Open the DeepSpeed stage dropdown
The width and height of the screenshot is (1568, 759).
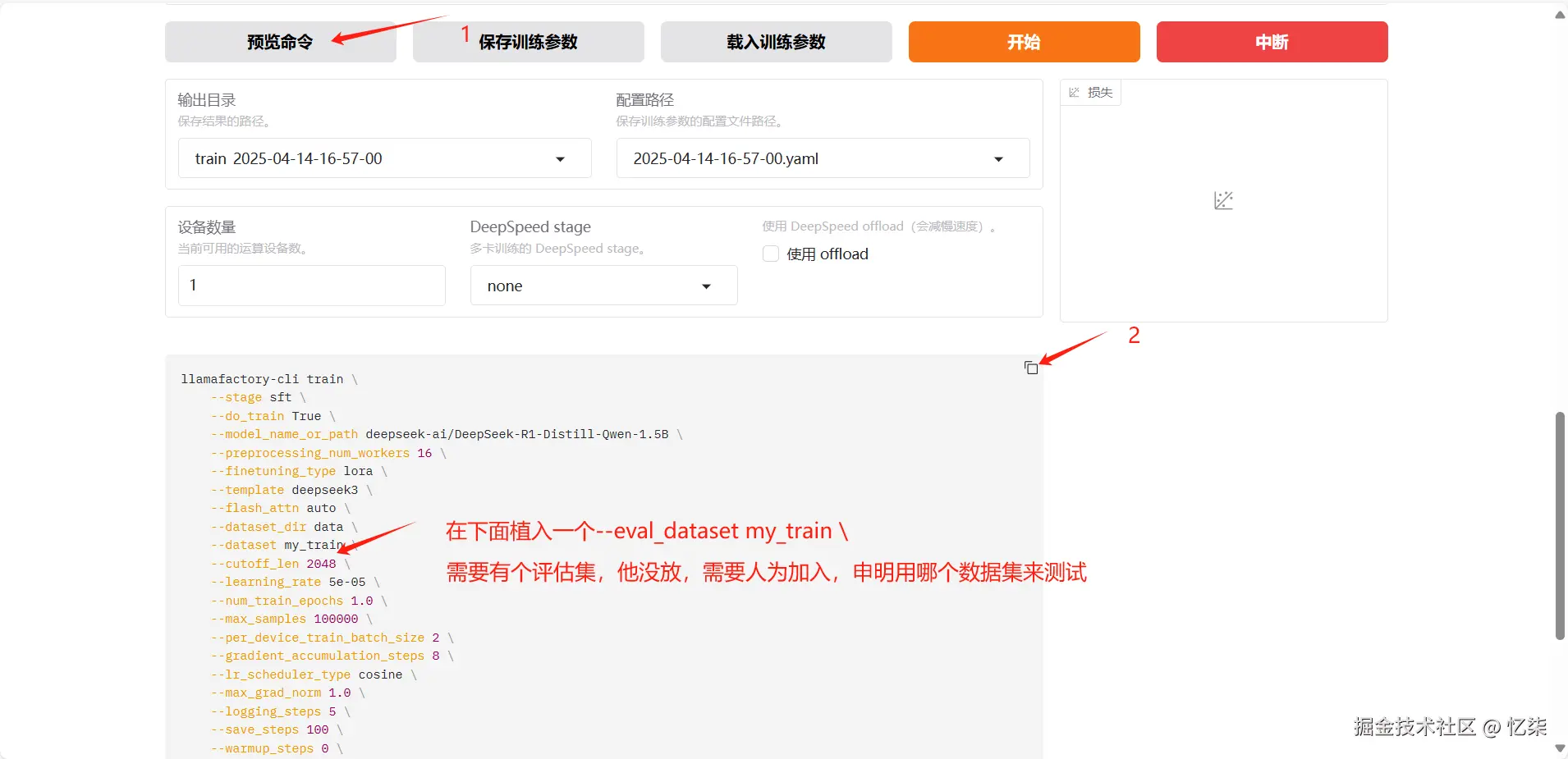[603, 286]
